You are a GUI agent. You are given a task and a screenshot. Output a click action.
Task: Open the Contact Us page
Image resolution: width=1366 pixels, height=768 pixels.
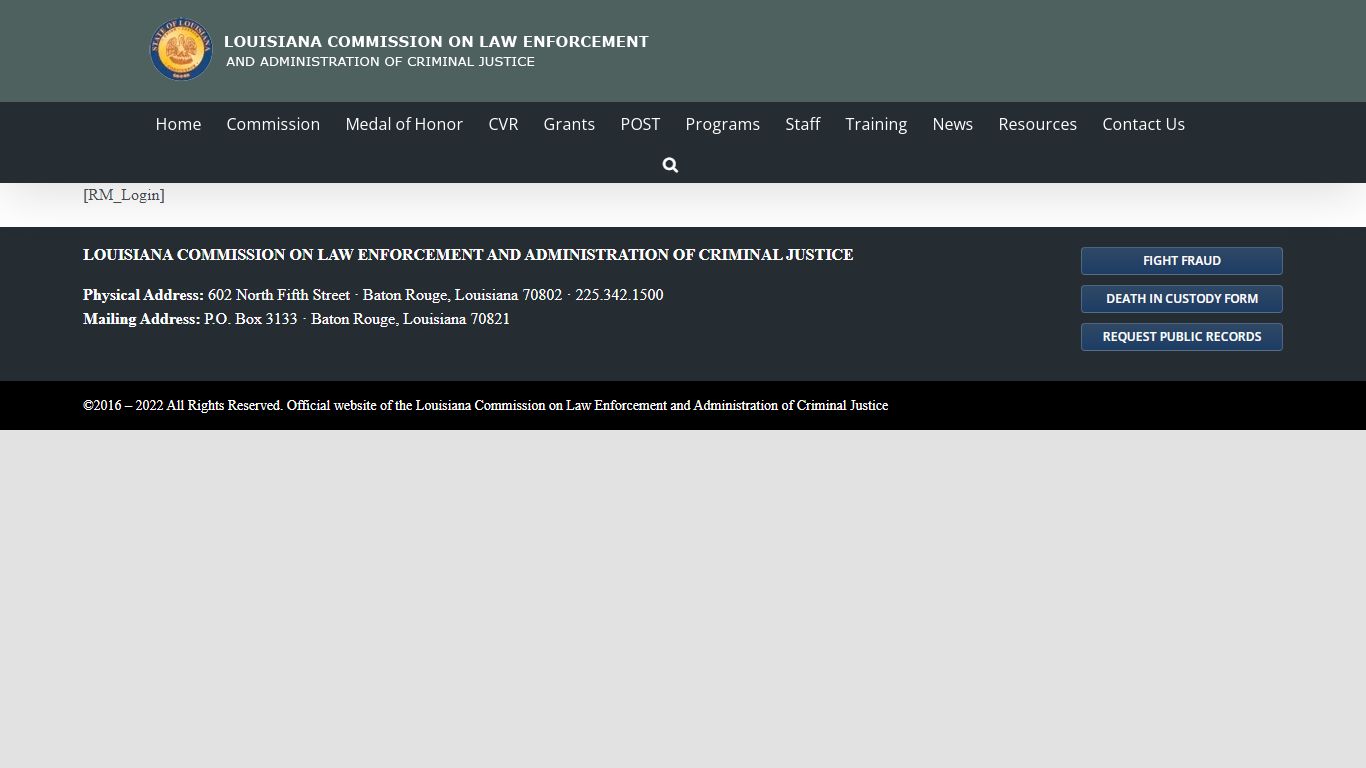pyautogui.click(x=1143, y=124)
